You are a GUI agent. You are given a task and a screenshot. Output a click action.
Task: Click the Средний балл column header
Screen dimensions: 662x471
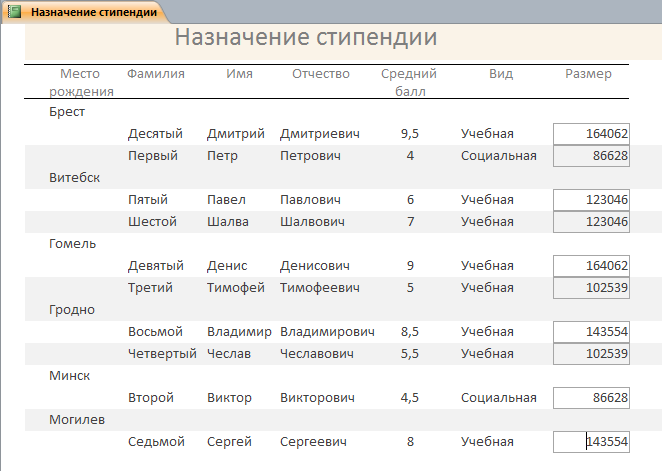click(409, 82)
